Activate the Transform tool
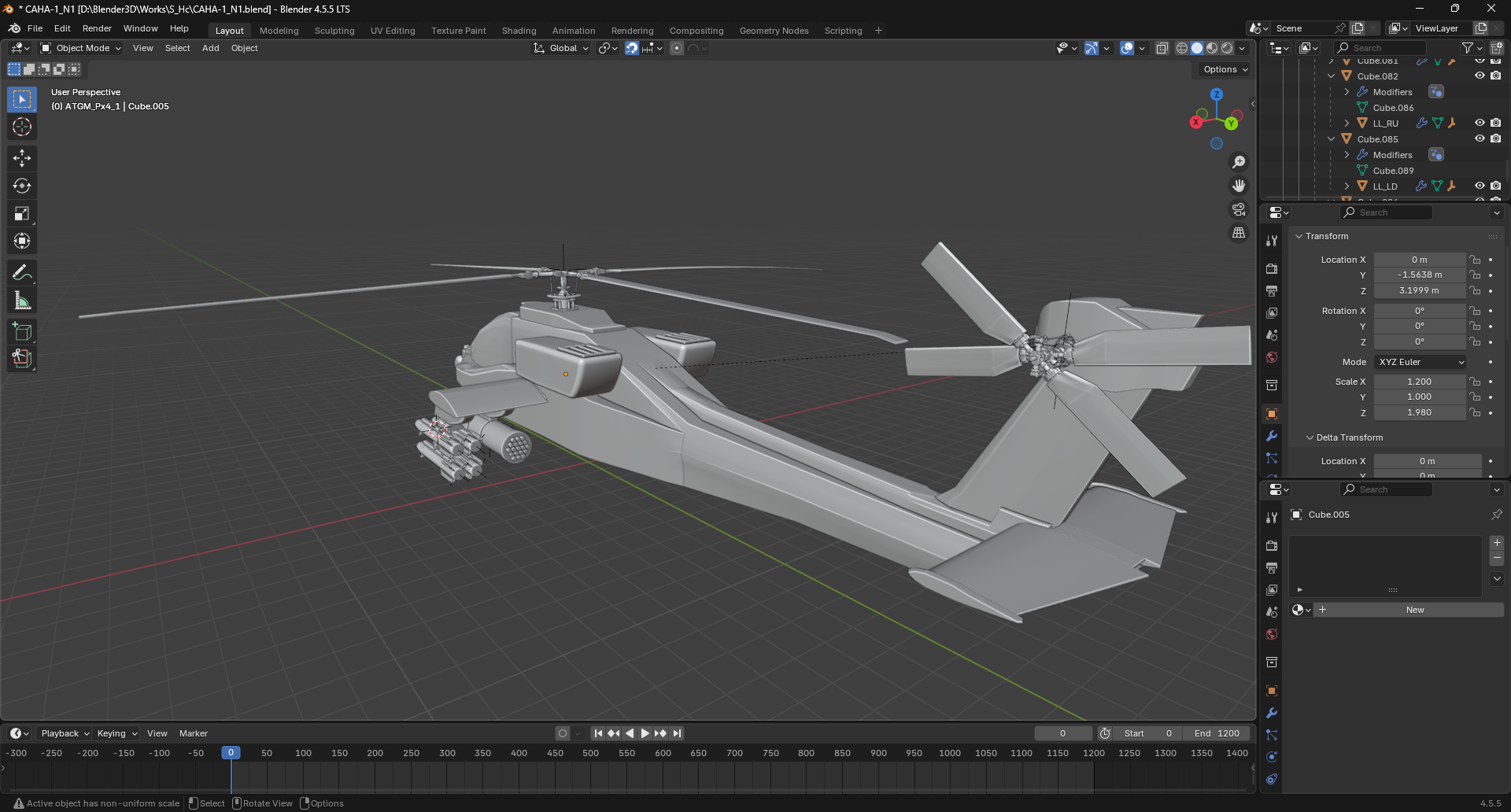Viewport: 1511px width, 812px height. [22, 241]
